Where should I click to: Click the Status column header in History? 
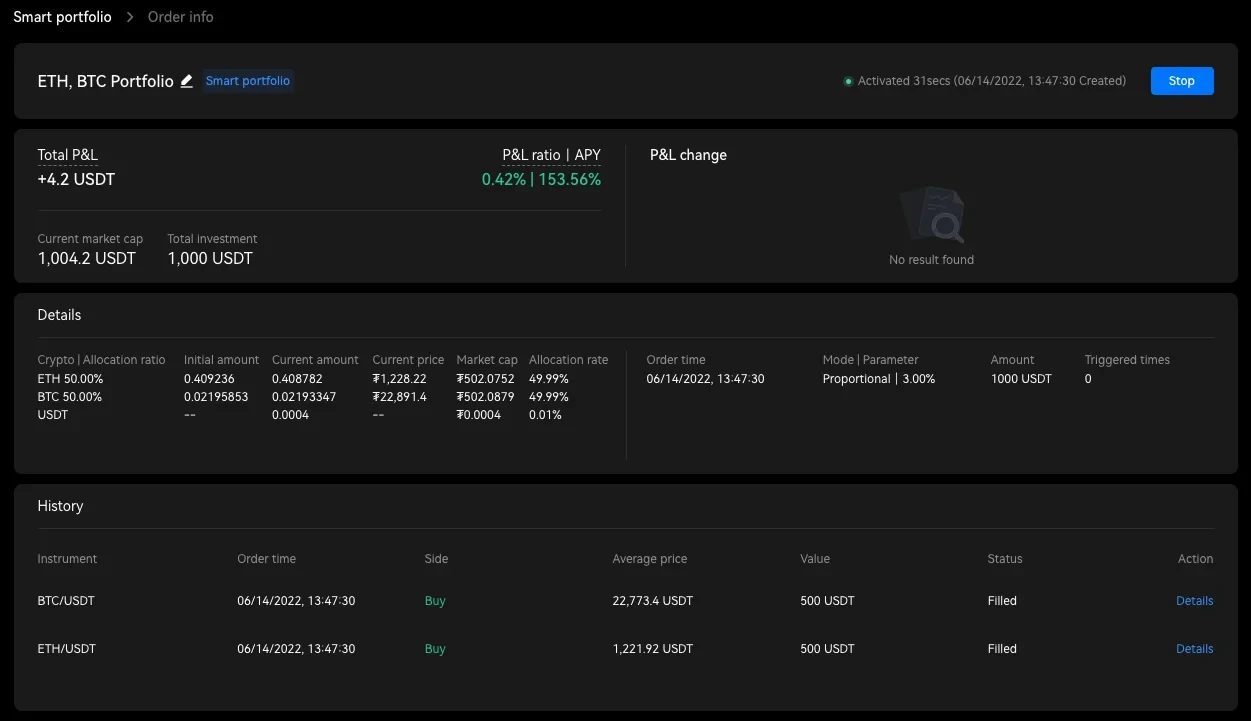[1005, 559]
